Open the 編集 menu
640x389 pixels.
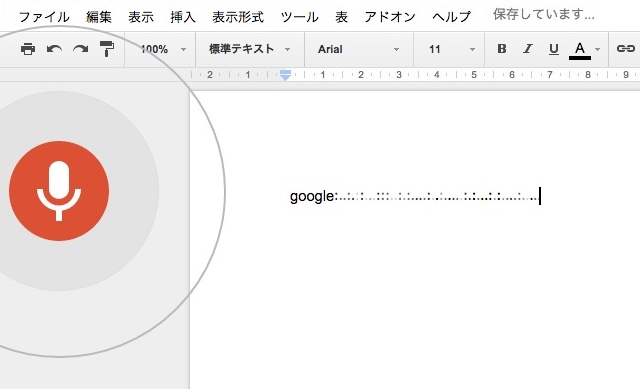click(99, 17)
